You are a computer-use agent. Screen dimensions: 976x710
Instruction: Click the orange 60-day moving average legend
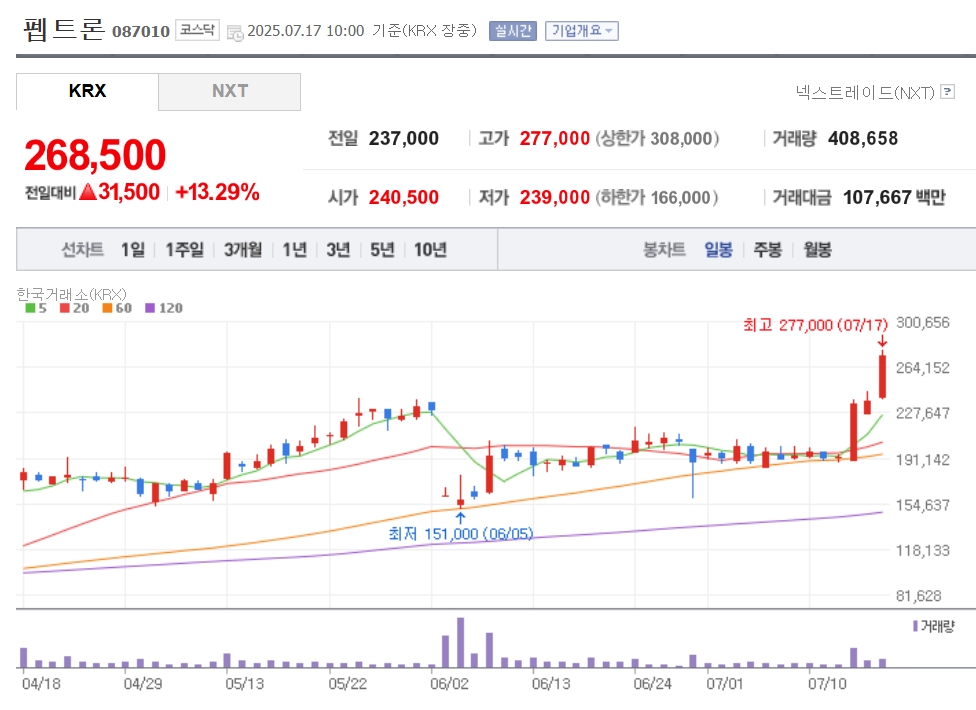pyautogui.click(x=116, y=308)
